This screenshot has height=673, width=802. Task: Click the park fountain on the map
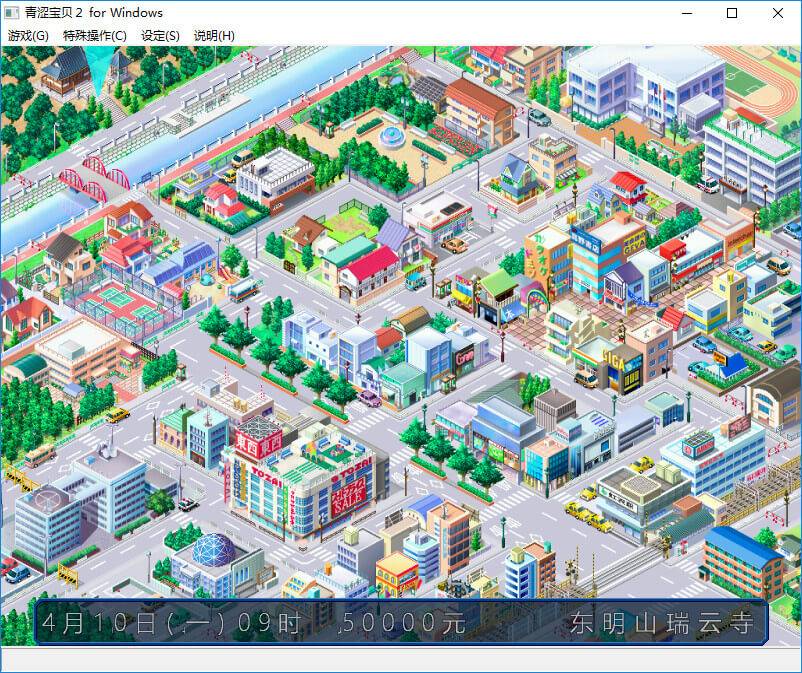(393, 134)
